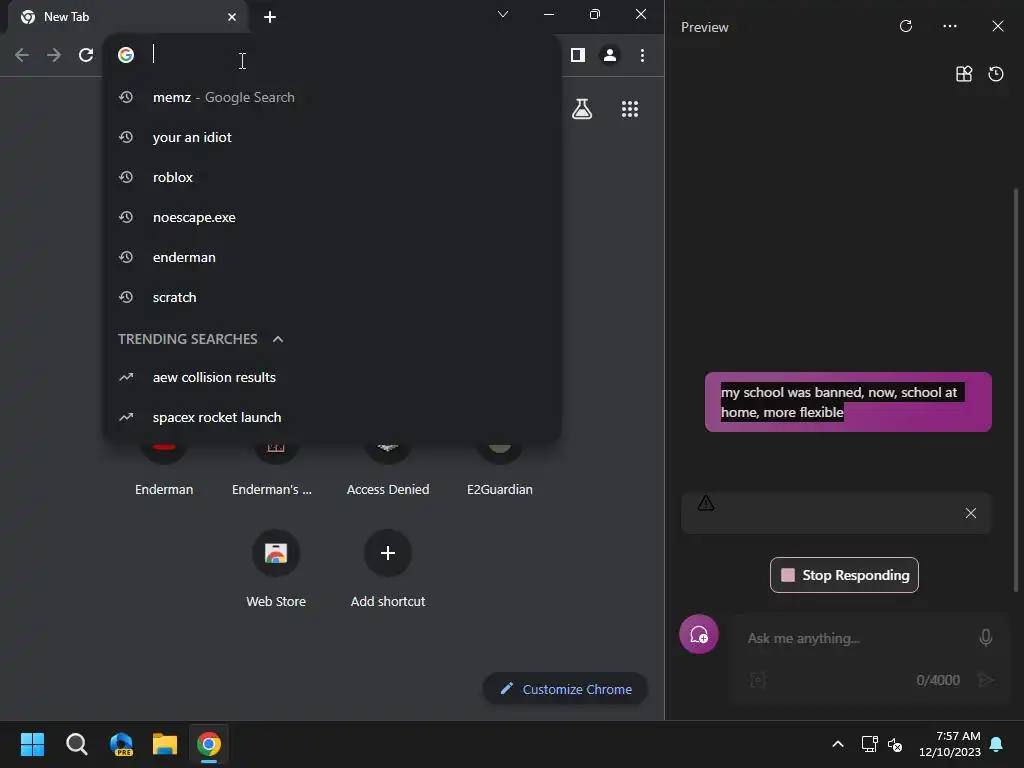Screen dimensions: 1024x768
Task: Open Windows taskbar search
Action: pos(77,744)
